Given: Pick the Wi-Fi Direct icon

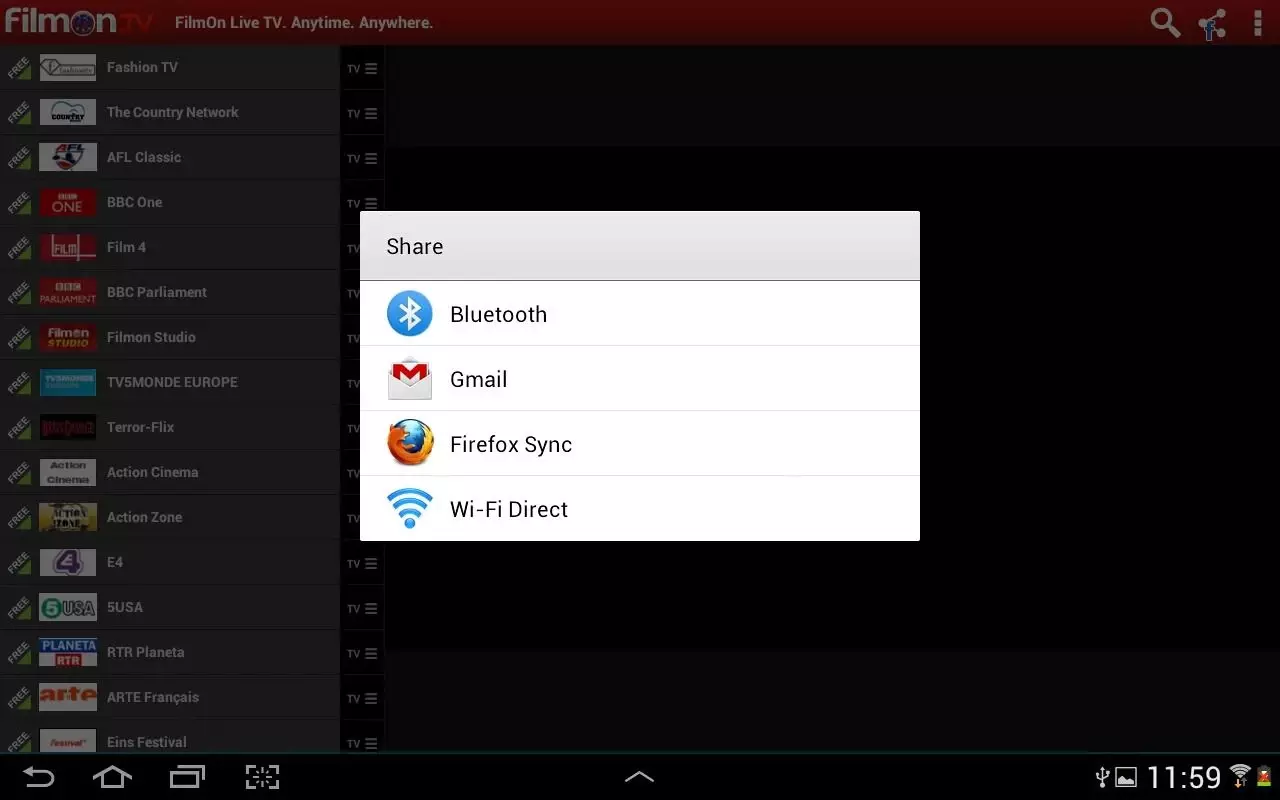Looking at the screenshot, I should point(410,508).
